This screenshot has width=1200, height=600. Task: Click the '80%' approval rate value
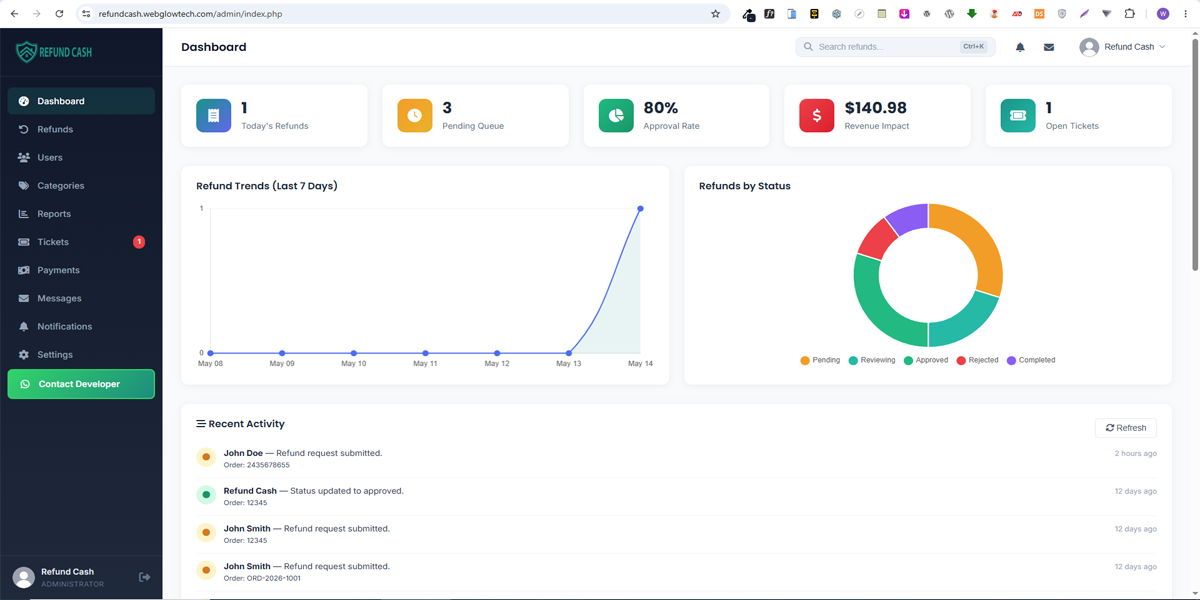pos(661,108)
